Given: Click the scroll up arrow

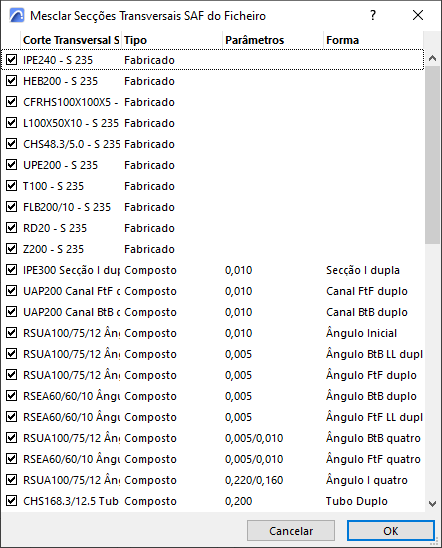Looking at the screenshot, I should point(433,58).
